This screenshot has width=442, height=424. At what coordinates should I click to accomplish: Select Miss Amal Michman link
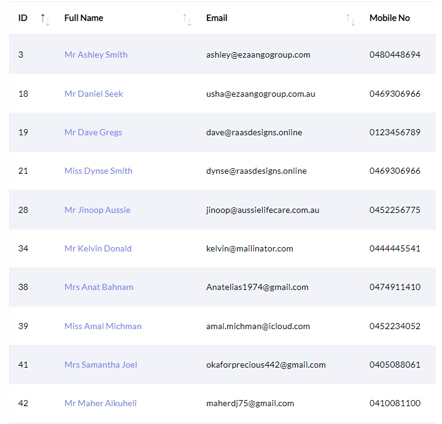(103, 326)
